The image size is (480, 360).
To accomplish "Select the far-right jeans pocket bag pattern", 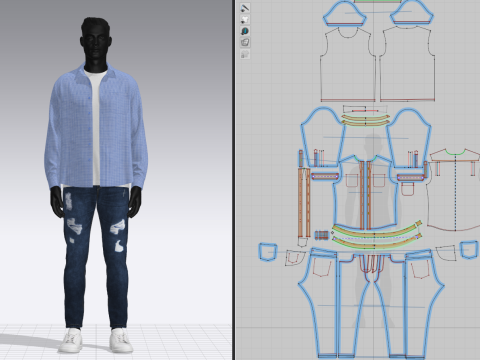I will click(x=469, y=250).
